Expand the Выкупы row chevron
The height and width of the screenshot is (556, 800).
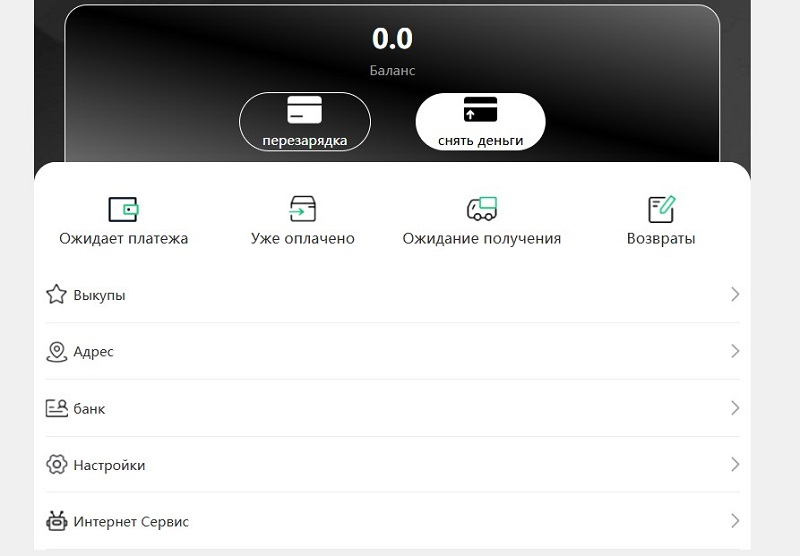[735, 294]
